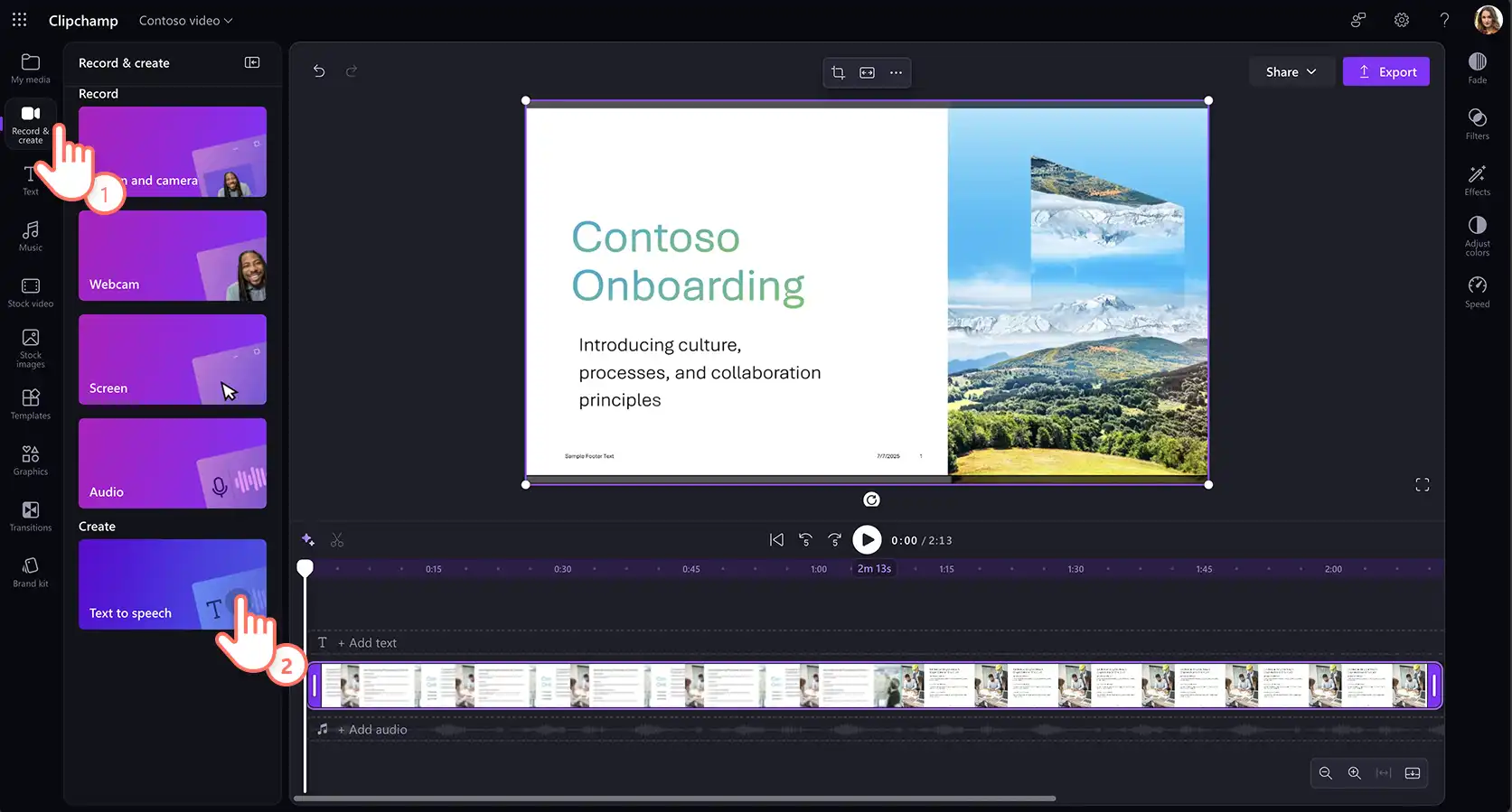Screen dimensions: 1512x812
Task: Open the Filters panel
Action: click(x=1477, y=124)
